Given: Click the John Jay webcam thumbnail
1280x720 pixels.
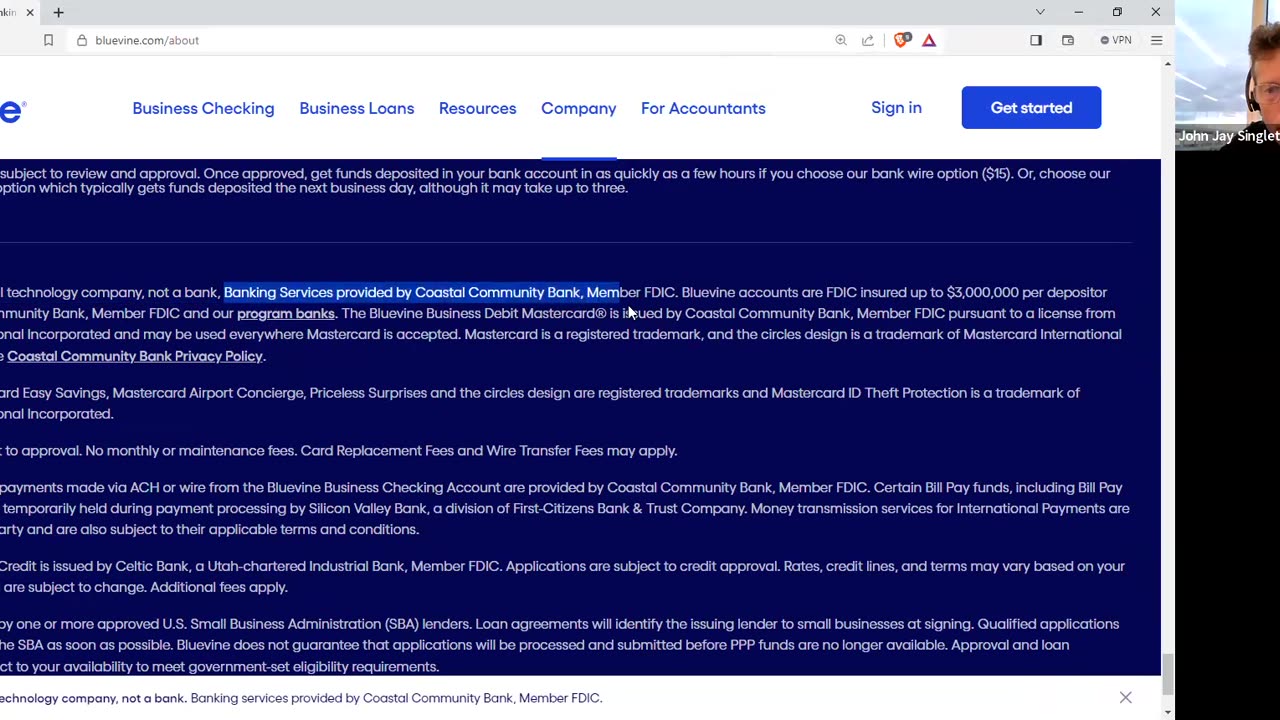Looking at the screenshot, I should pos(1228,74).
